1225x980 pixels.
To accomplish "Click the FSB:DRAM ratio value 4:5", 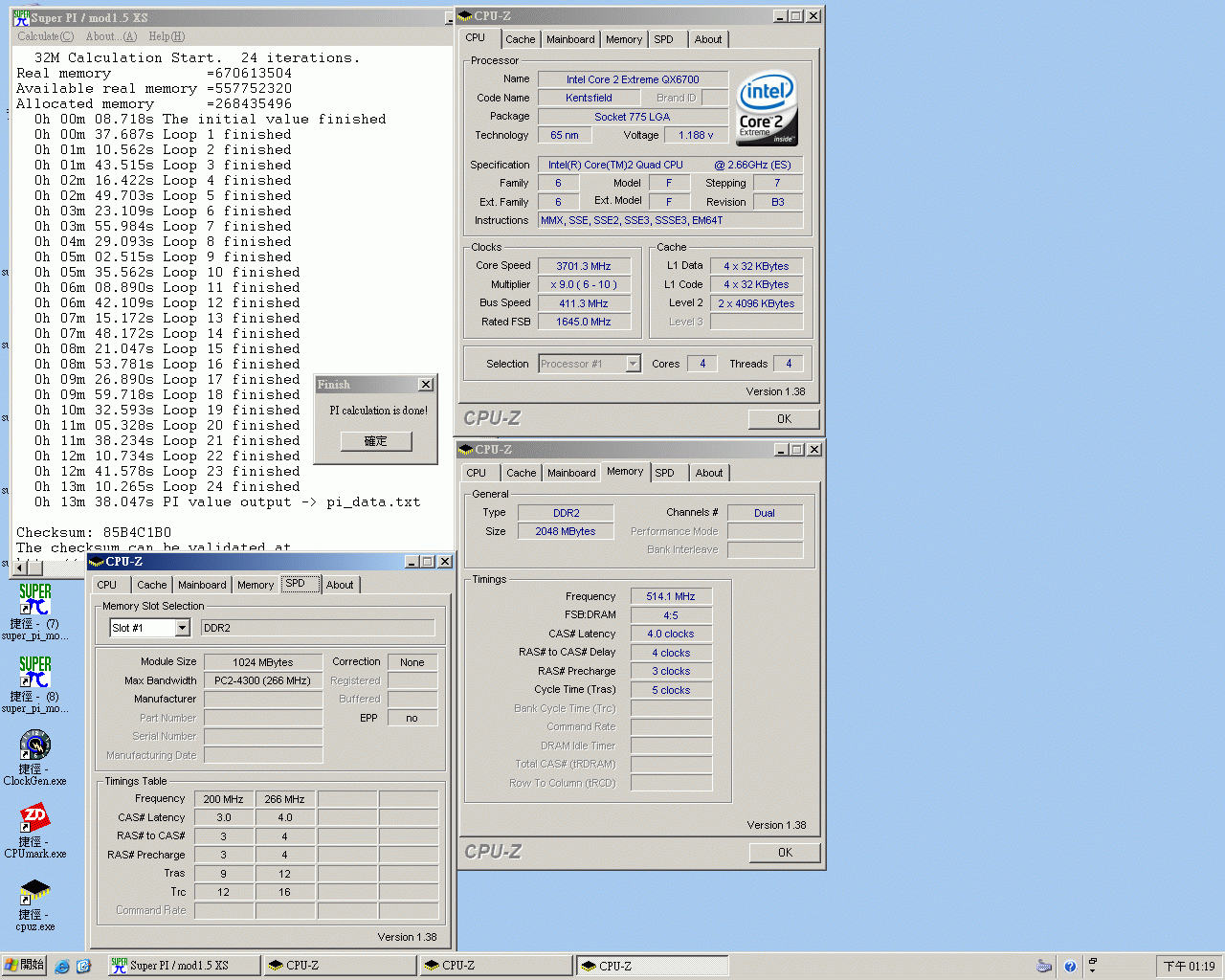I will click(671, 615).
